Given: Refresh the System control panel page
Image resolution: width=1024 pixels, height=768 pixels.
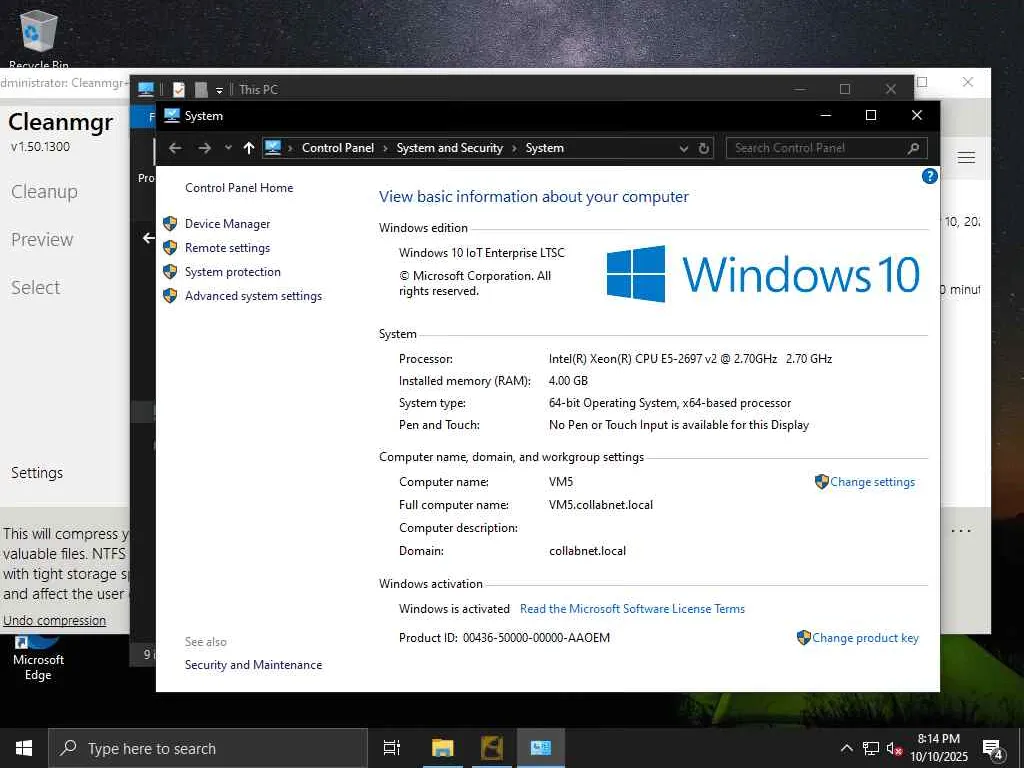Looking at the screenshot, I should coord(703,148).
